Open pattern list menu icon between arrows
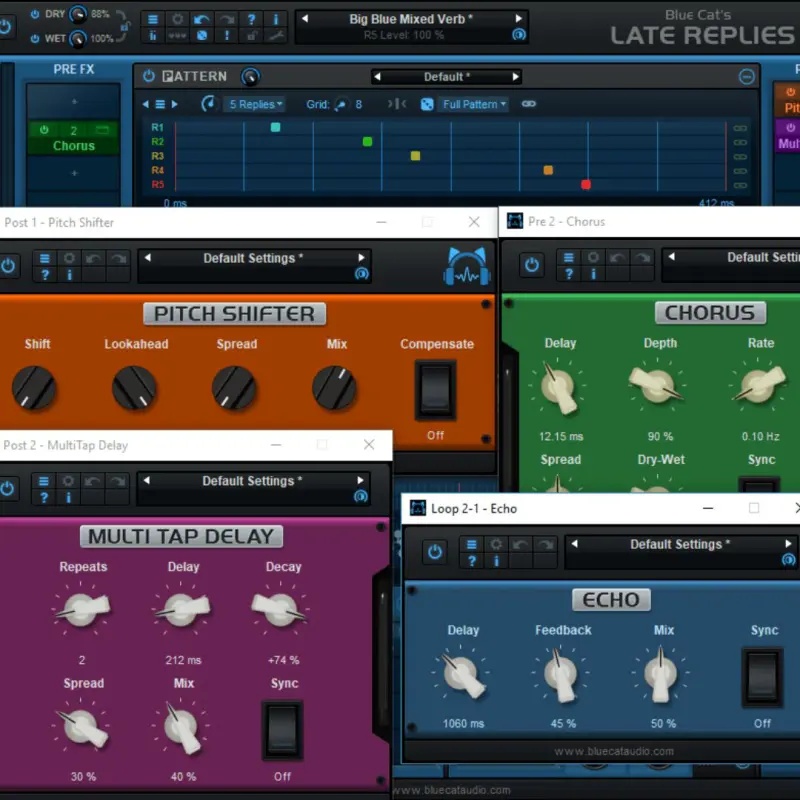This screenshot has height=800, width=800. [160, 104]
